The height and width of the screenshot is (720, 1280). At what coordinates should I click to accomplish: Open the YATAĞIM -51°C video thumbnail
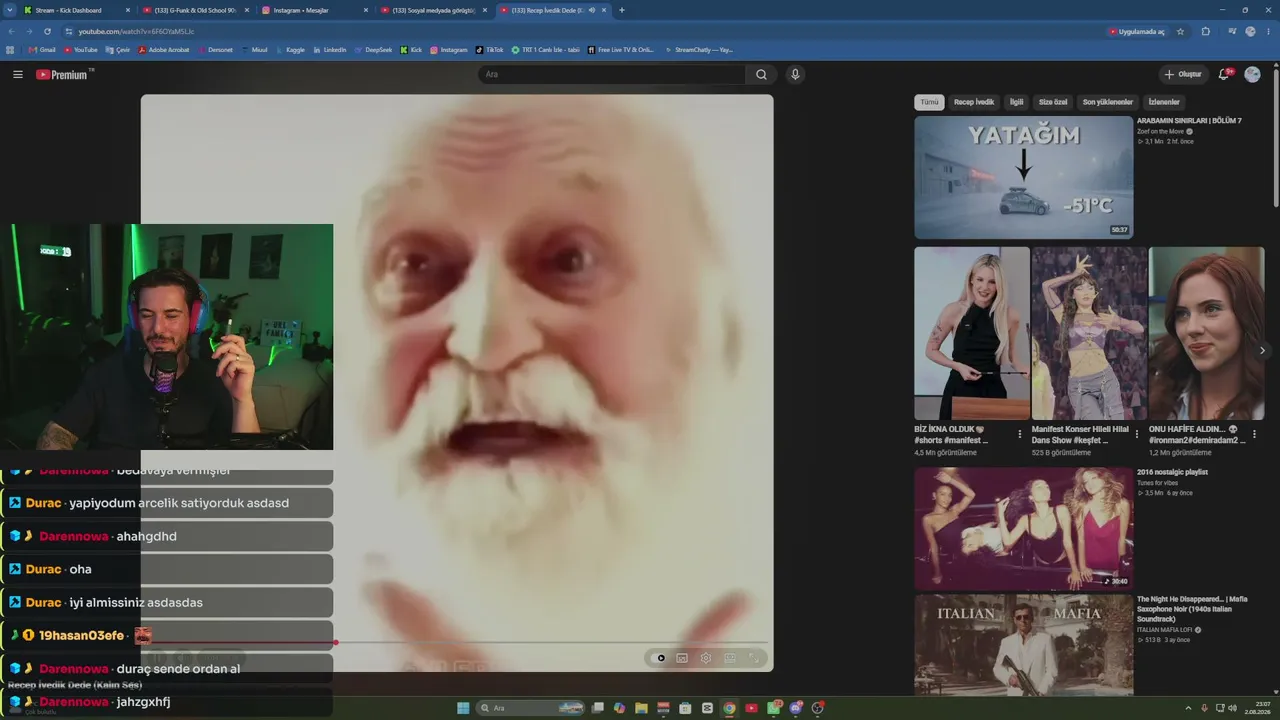pyautogui.click(x=1023, y=177)
